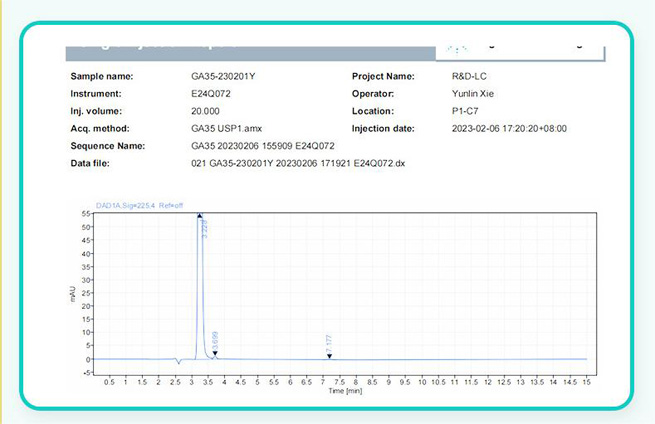
Task: Click the 15 tick on time axis
Action: click(586, 381)
